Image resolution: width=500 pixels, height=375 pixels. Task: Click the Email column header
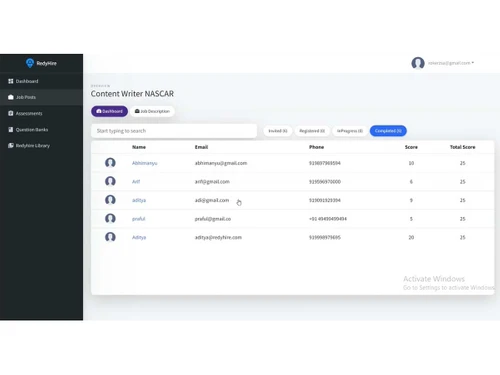(201, 147)
